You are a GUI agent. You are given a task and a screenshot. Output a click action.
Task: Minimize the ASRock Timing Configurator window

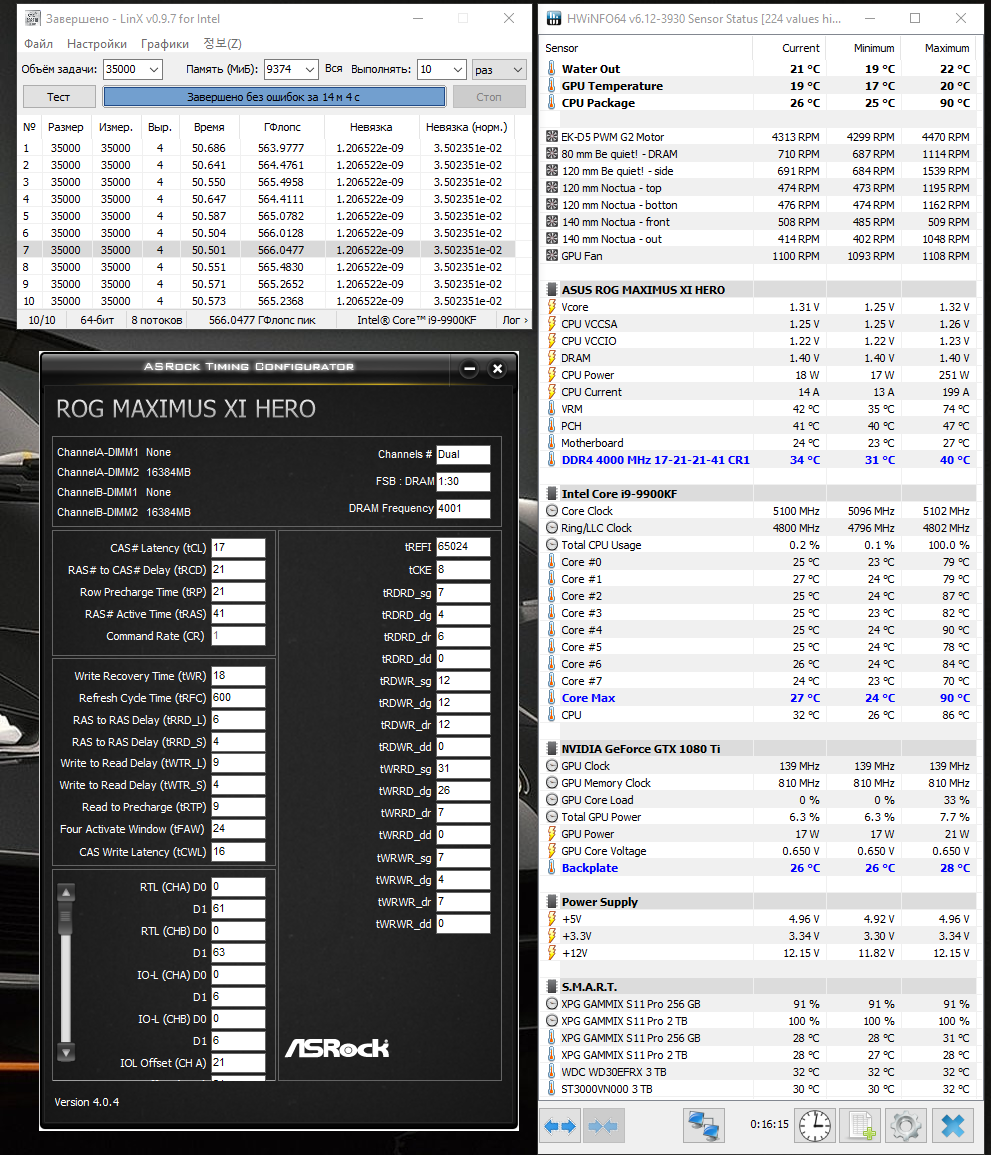coord(469,368)
